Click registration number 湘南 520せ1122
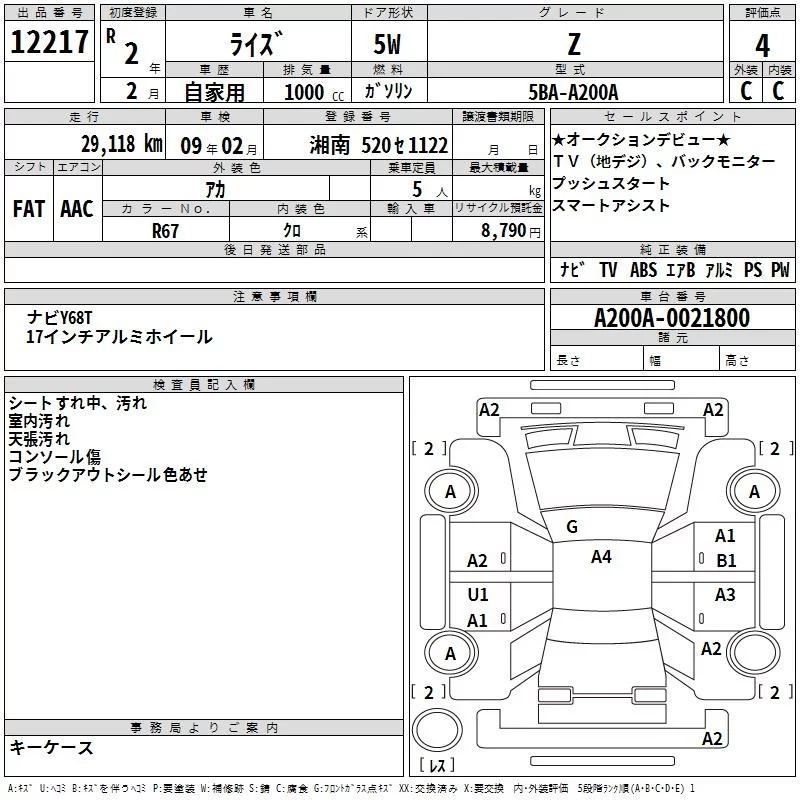This screenshot has width=800, height=800. (379, 145)
